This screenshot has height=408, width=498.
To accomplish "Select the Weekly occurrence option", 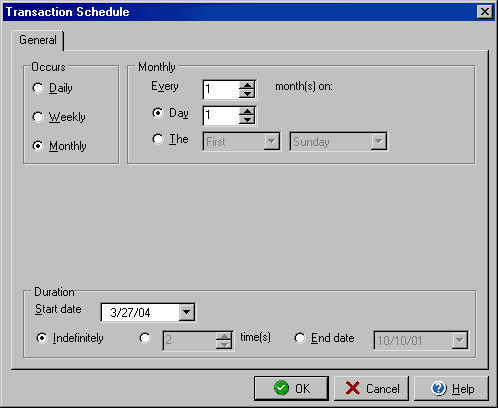I will pyautogui.click(x=38, y=117).
